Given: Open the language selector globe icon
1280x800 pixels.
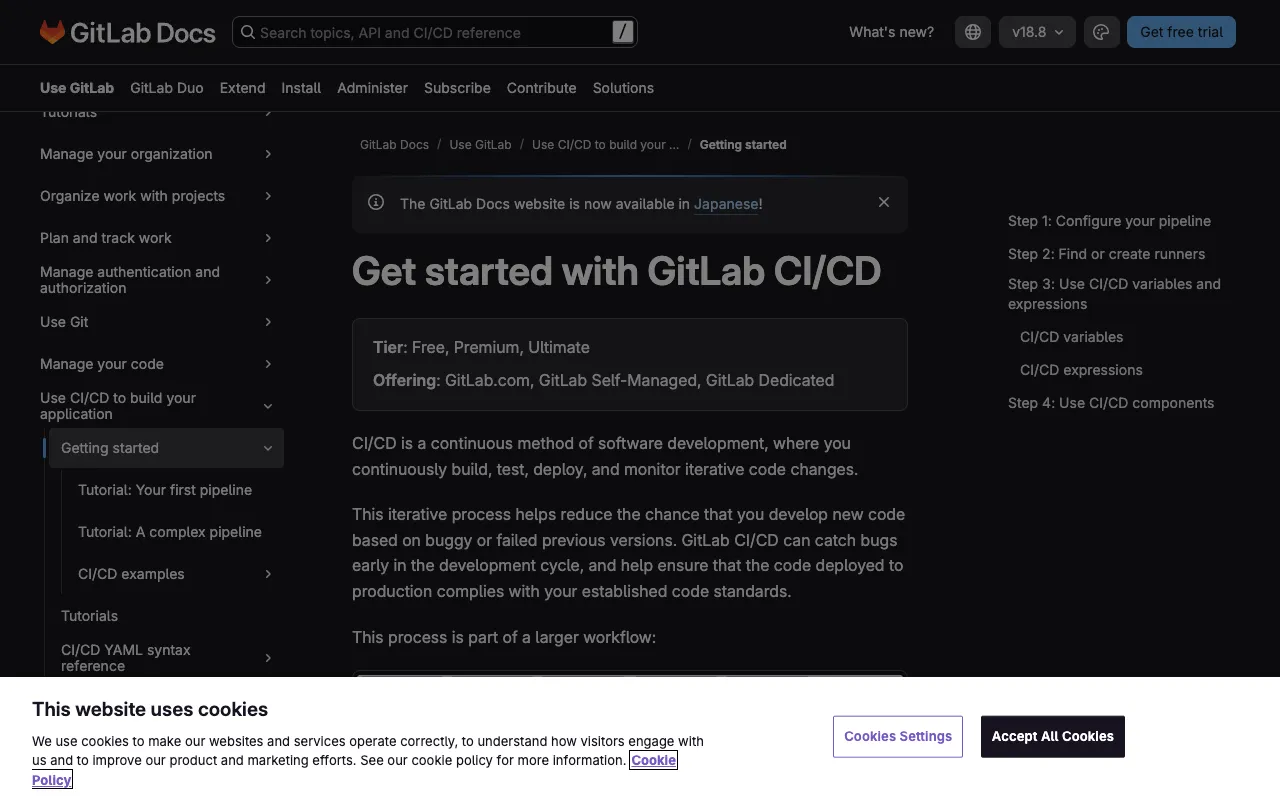Looking at the screenshot, I should (x=972, y=32).
